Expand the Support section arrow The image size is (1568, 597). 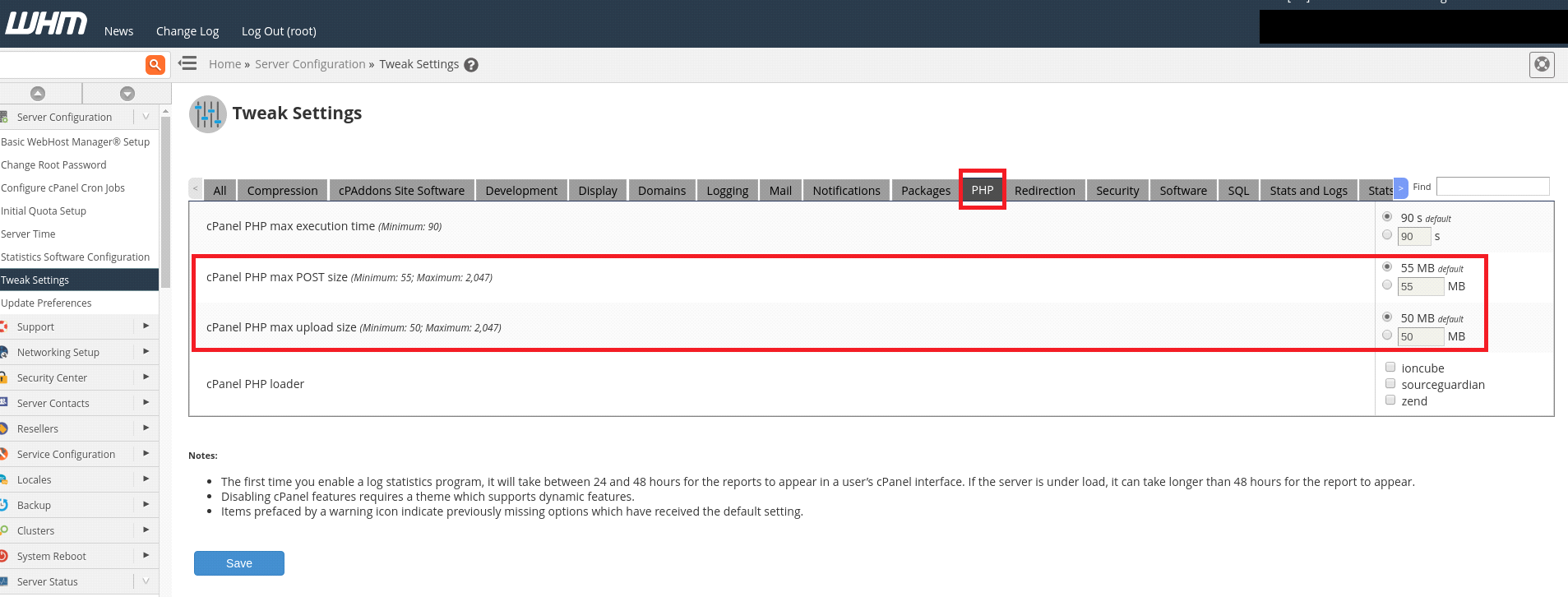(146, 326)
